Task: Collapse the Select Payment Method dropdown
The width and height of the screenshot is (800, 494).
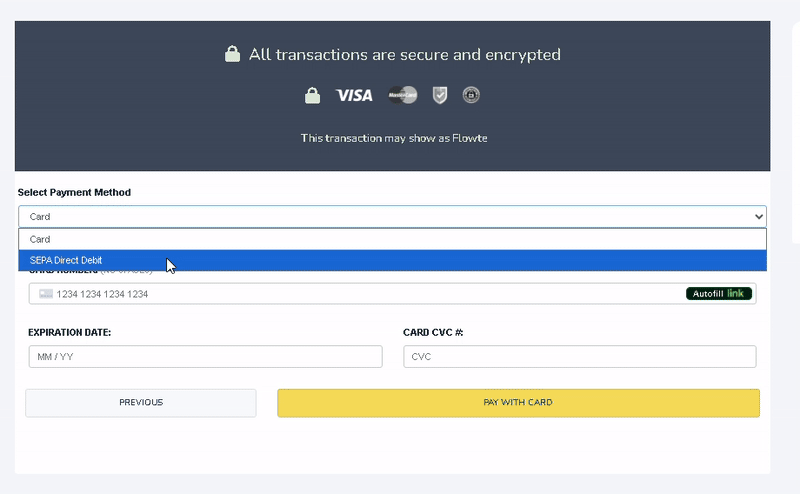Action: point(392,216)
